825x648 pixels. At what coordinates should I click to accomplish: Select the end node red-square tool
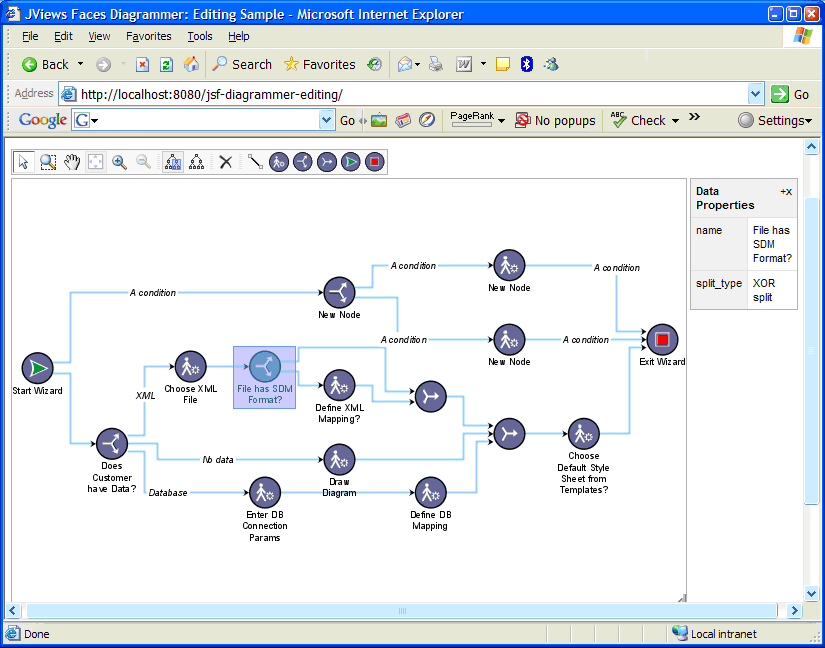[374, 162]
